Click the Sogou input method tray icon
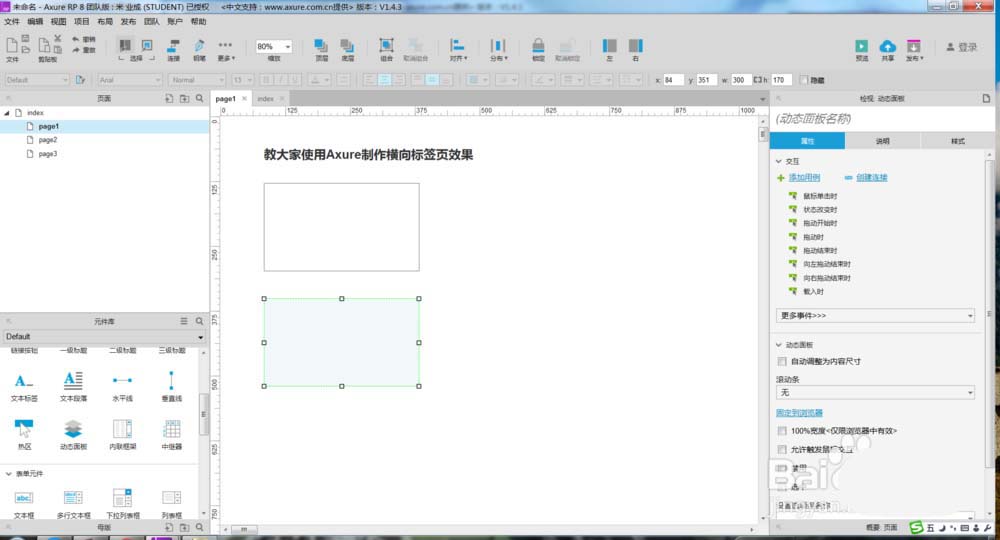The width and height of the screenshot is (1000, 540). pos(916,527)
